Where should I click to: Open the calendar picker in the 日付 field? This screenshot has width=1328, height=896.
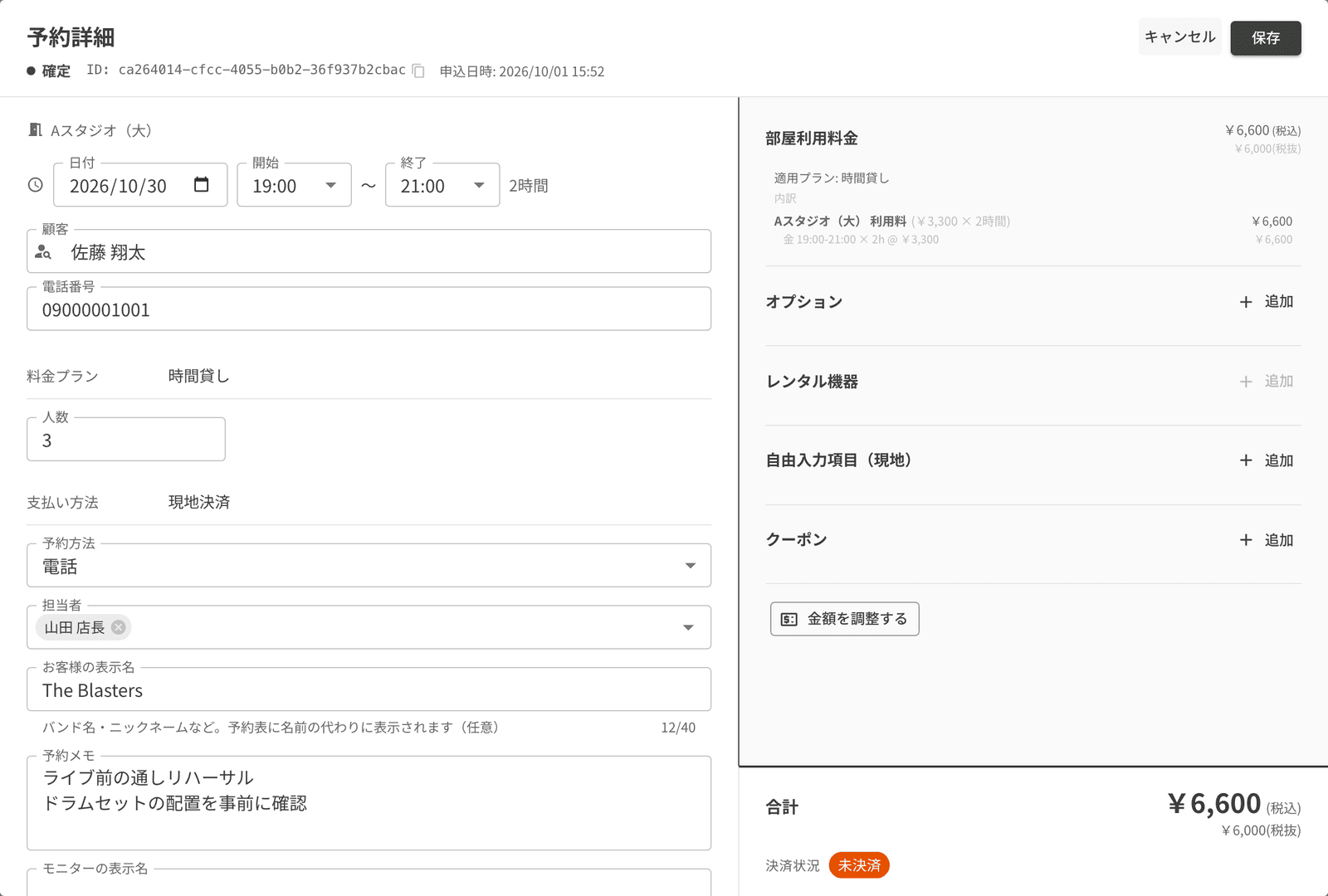pyautogui.click(x=202, y=184)
